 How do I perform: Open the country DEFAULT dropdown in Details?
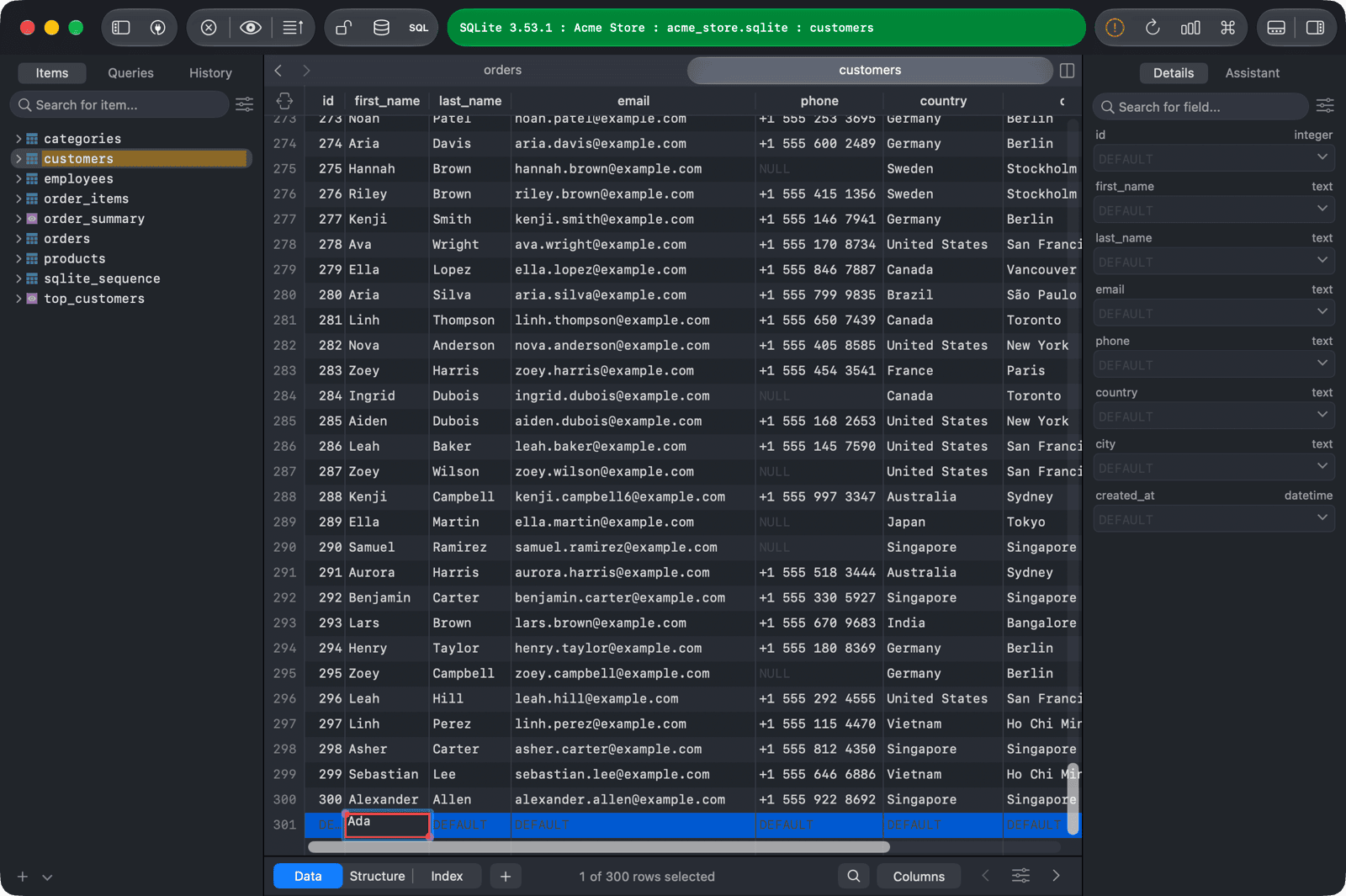(1214, 416)
